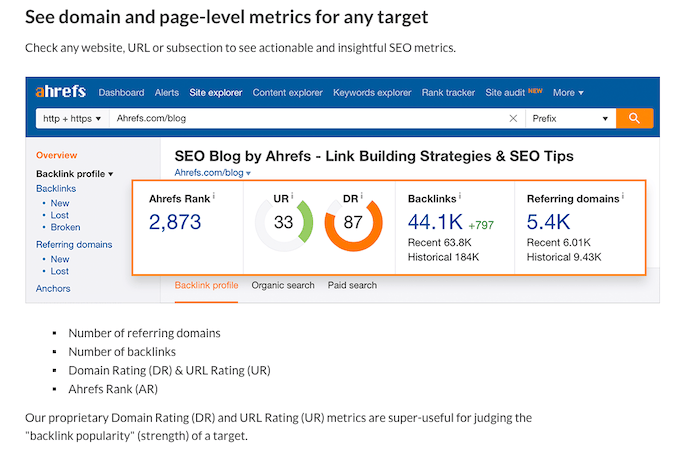Click the 'Ahrefs Rank (AR)' bullet

(113, 389)
